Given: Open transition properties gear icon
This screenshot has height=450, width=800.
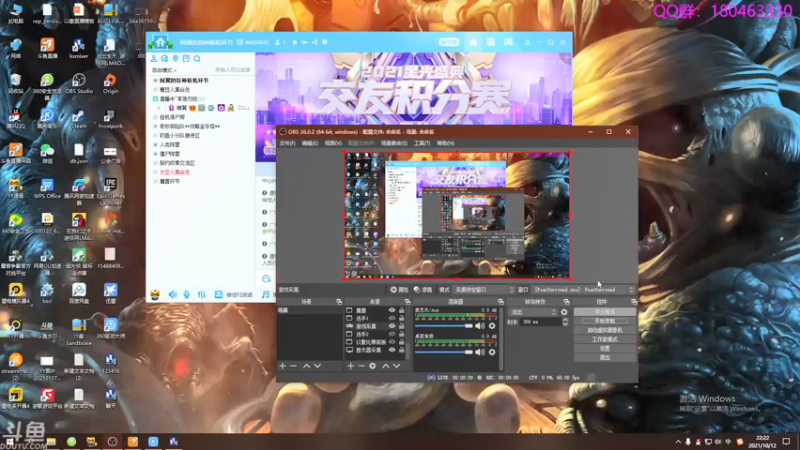Looking at the screenshot, I should tap(564, 312).
